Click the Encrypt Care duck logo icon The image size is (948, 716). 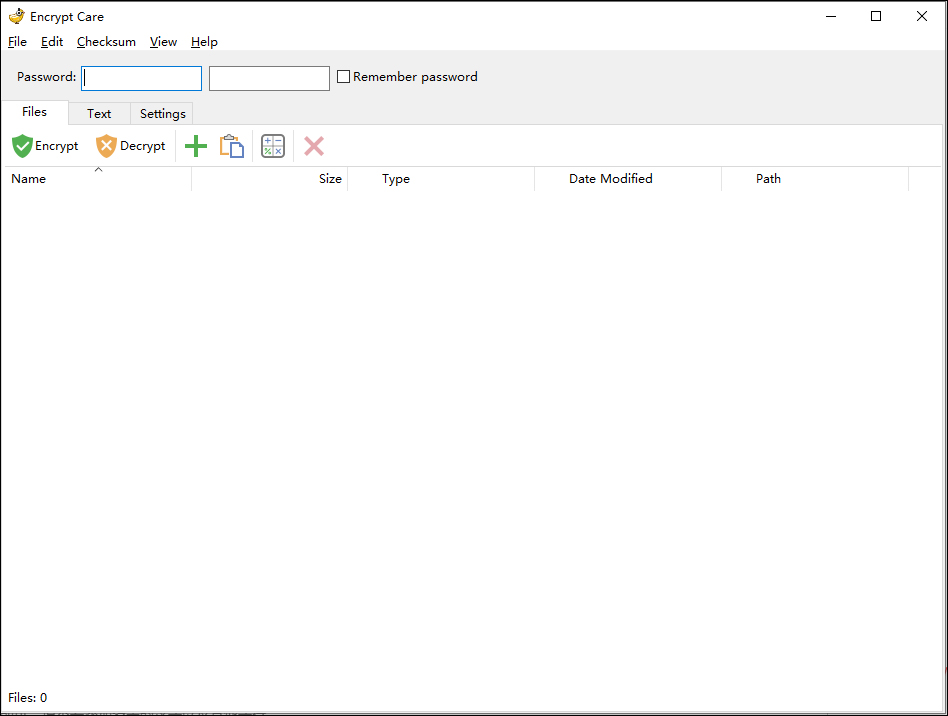pyautogui.click(x=17, y=16)
